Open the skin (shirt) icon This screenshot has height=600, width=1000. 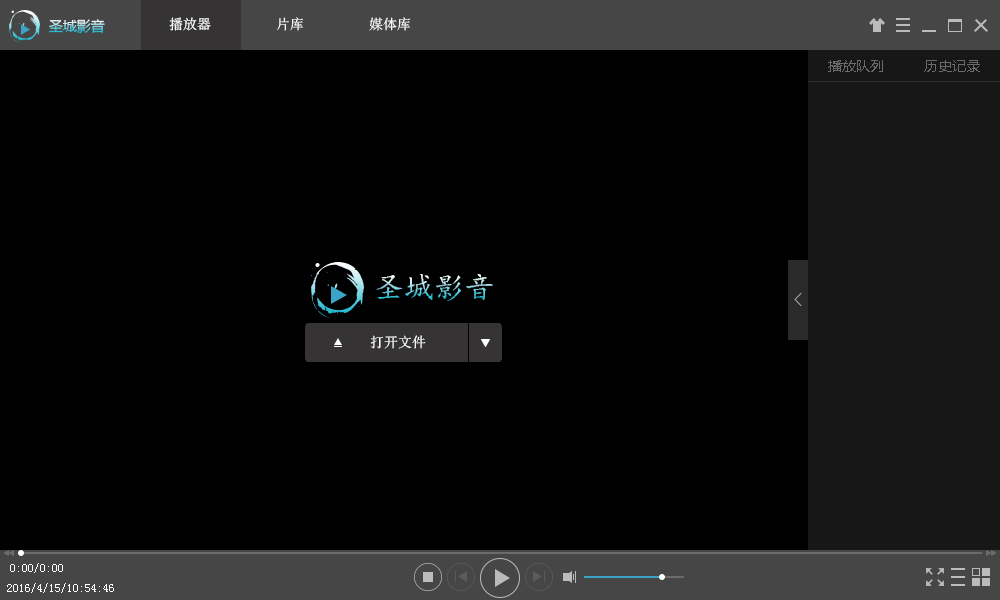point(877,25)
